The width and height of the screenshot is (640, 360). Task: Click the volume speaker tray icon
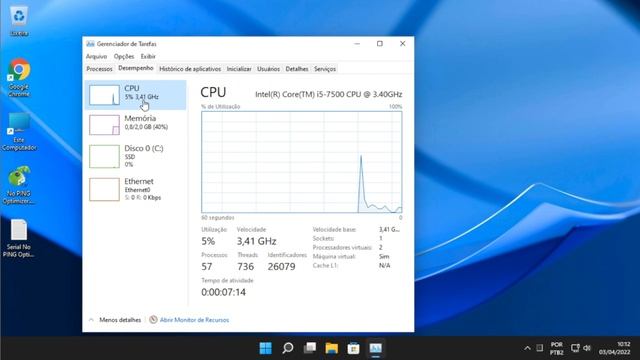coord(587,348)
